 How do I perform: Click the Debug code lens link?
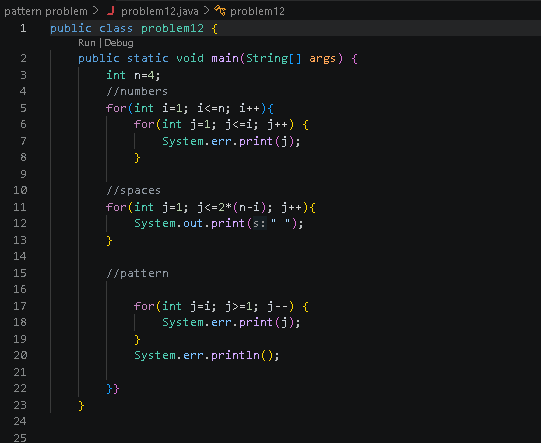(x=119, y=43)
